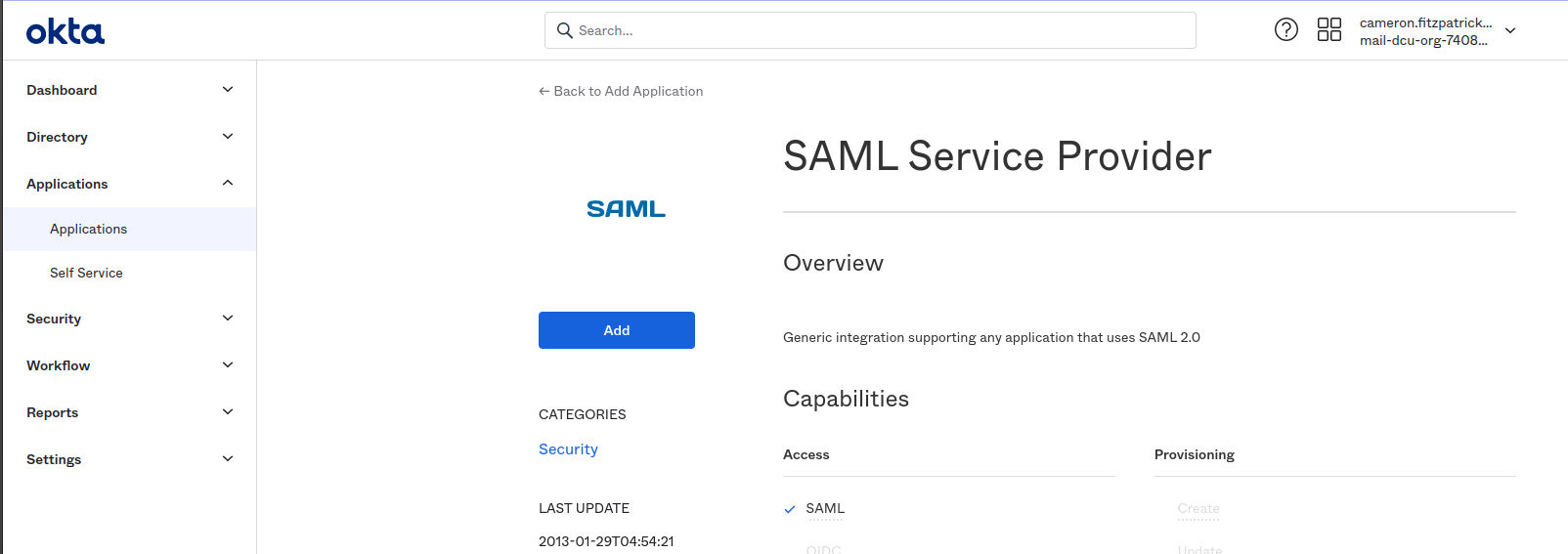
Task: Select the Applications sub-item
Action: pos(129,229)
